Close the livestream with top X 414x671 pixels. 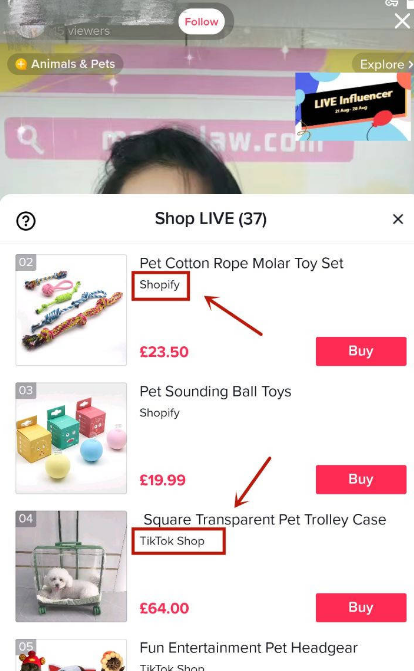pyautogui.click(x=402, y=21)
